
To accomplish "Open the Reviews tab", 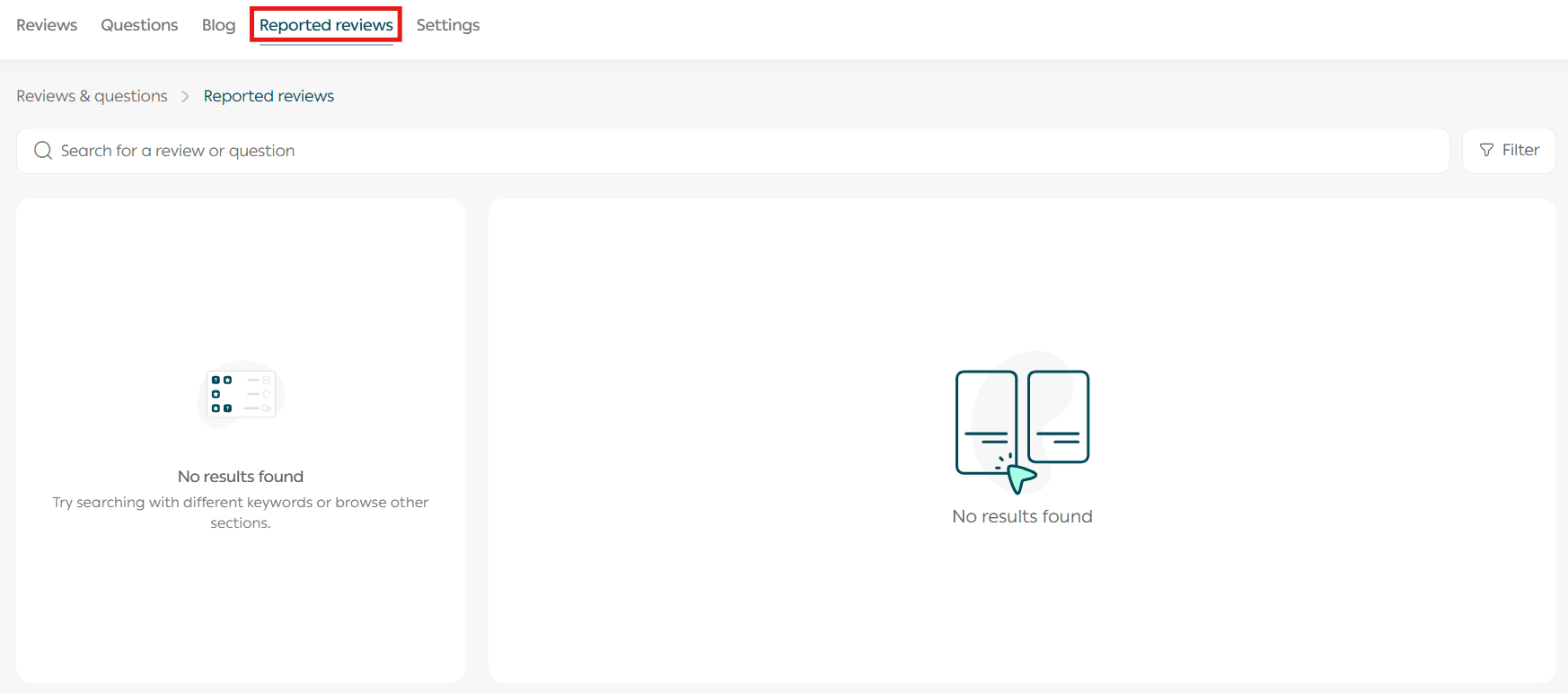I will point(47,25).
